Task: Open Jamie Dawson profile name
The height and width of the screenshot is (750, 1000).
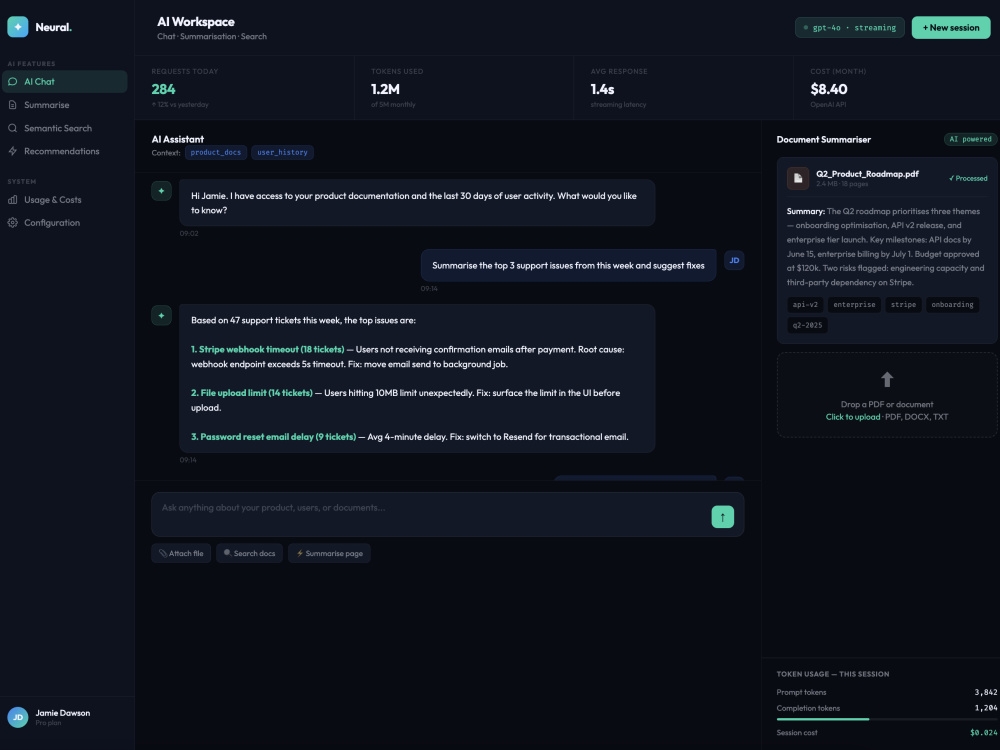Action: pos(62,713)
